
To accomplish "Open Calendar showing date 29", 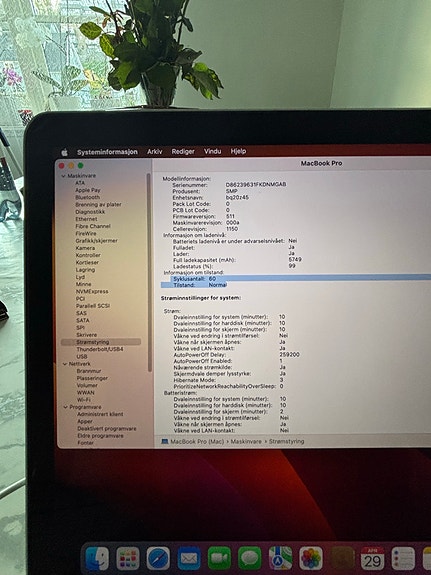I will 372,558.
